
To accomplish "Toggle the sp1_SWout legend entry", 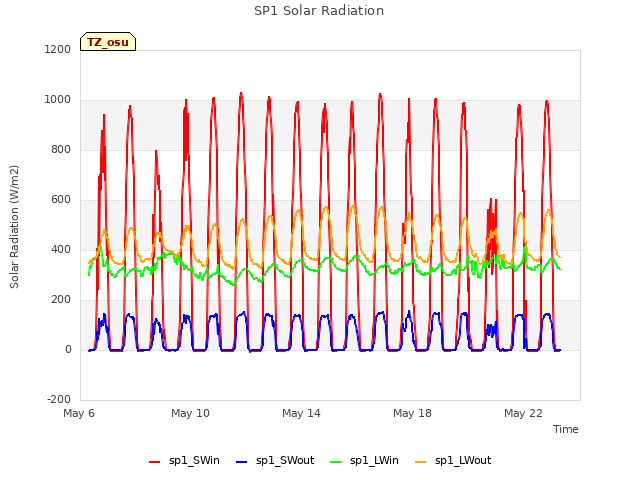I will click(275, 461).
